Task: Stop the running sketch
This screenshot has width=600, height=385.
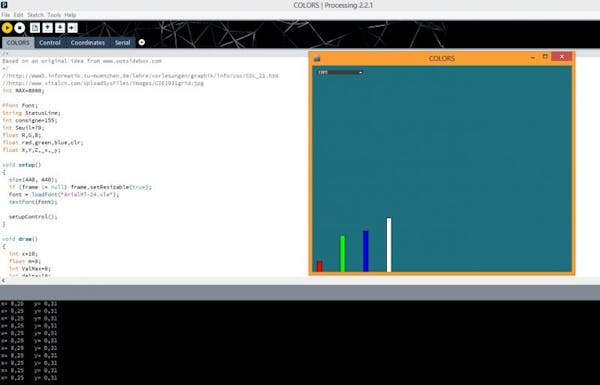Action: [20, 28]
